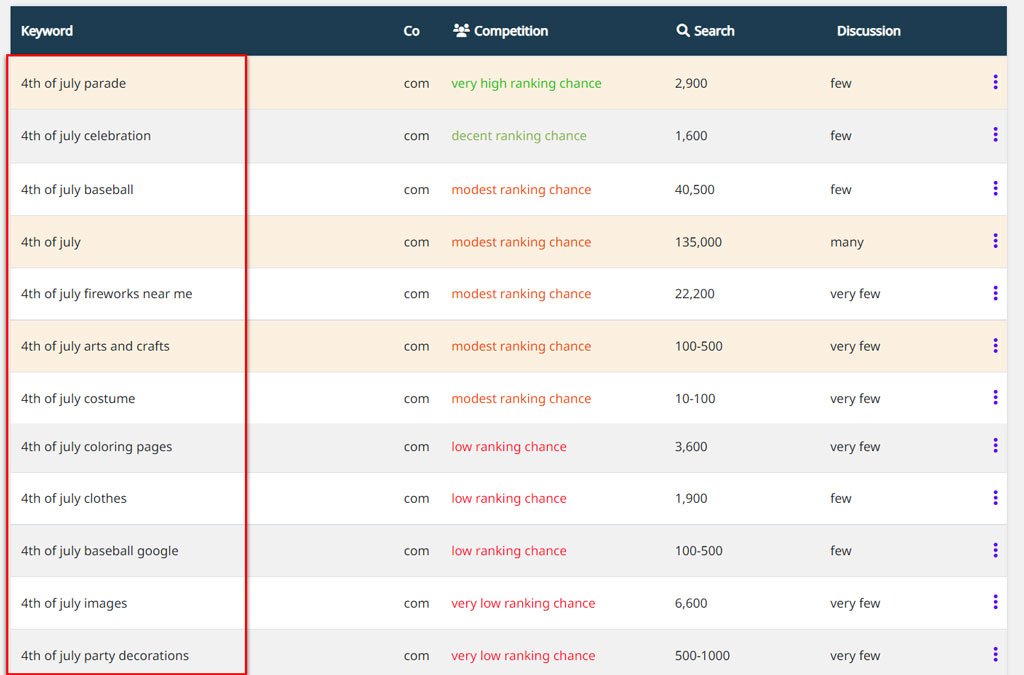Click search volume 40,500
Image resolution: width=1024 pixels, height=675 pixels.
695,190
